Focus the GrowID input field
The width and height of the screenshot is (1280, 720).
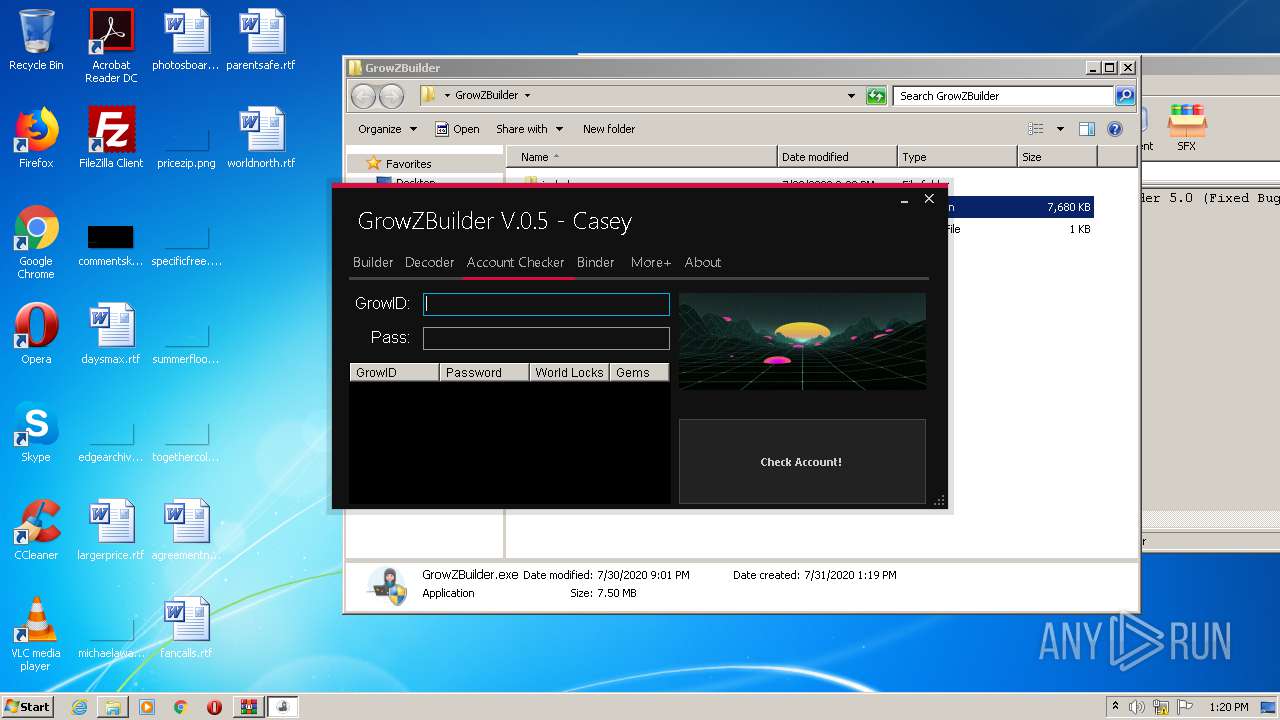point(546,304)
